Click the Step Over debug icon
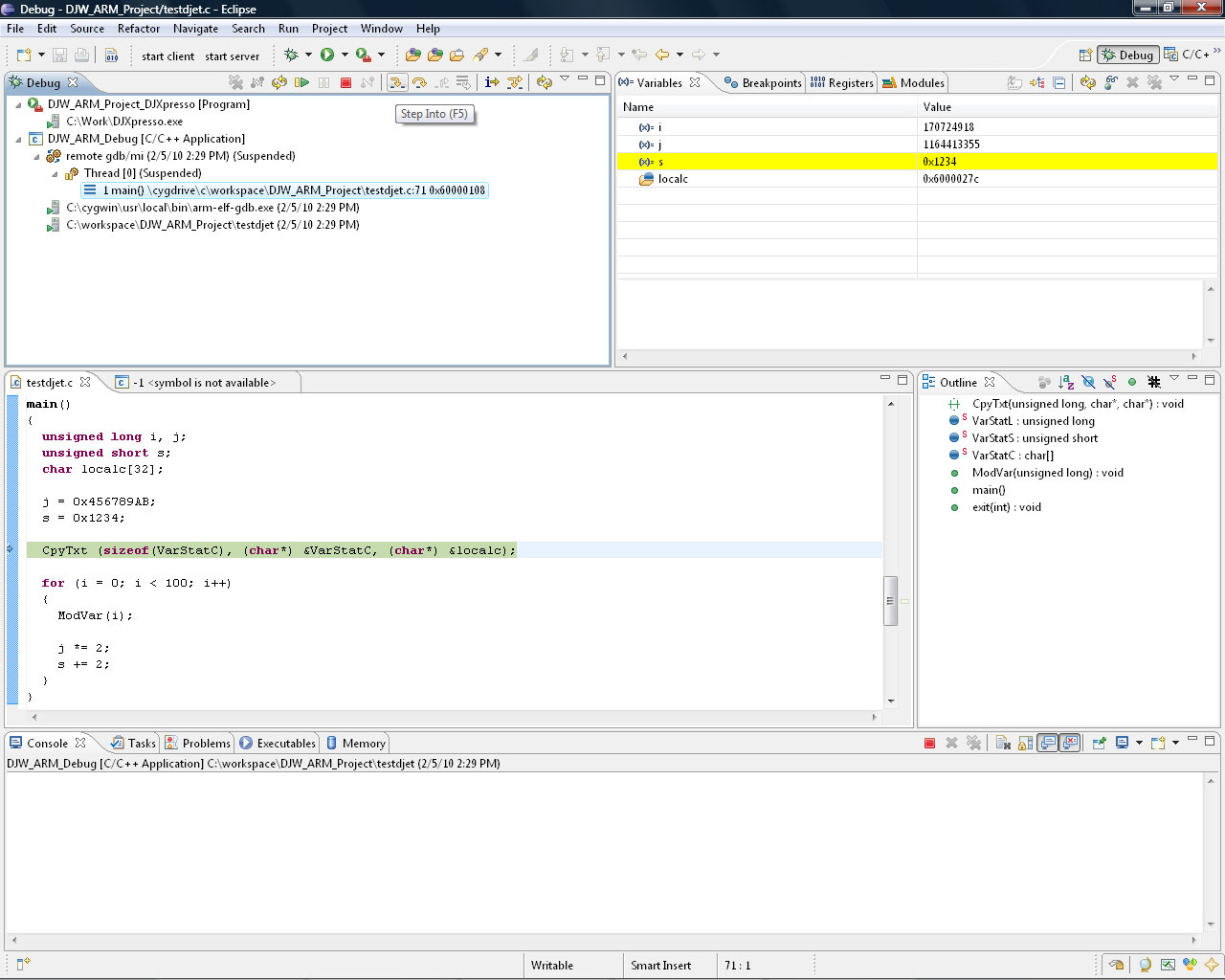The image size is (1225, 980). [x=419, y=83]
